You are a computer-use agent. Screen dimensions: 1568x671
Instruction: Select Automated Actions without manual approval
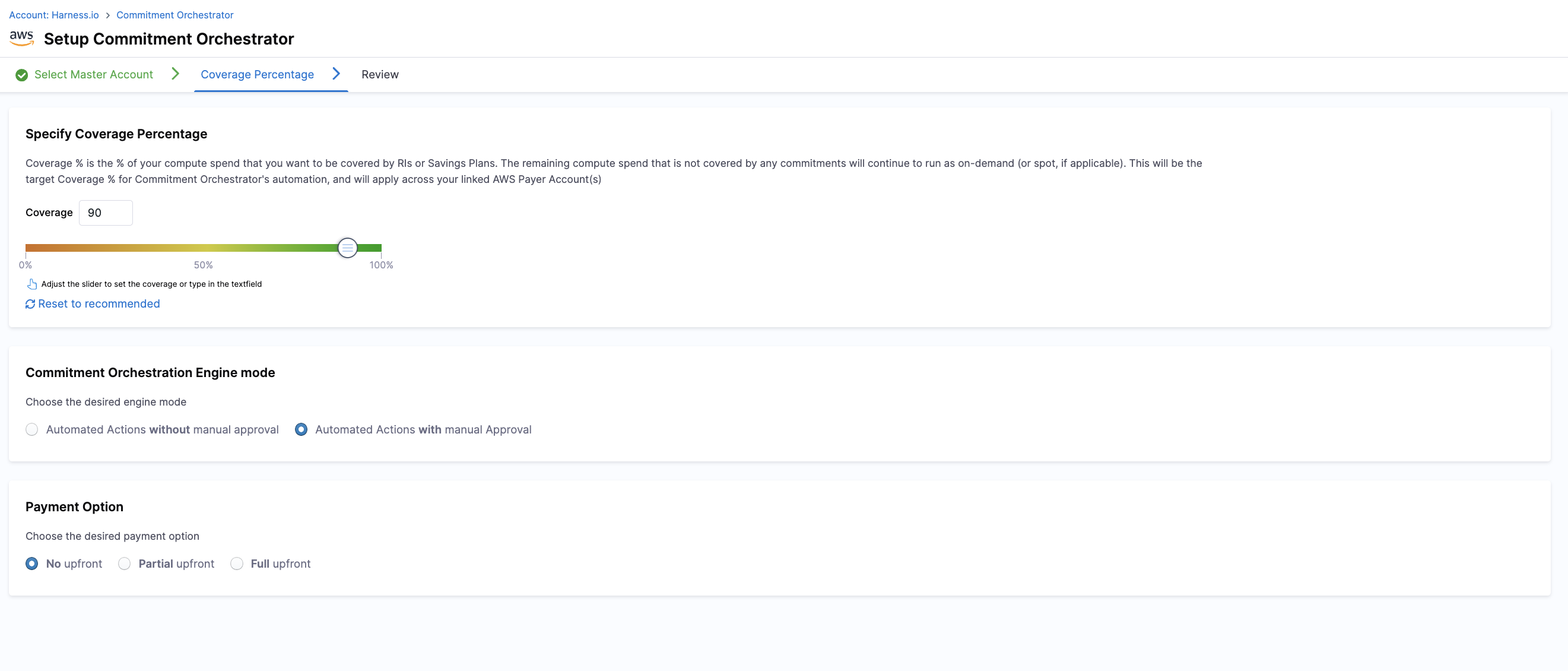(31, 429)
